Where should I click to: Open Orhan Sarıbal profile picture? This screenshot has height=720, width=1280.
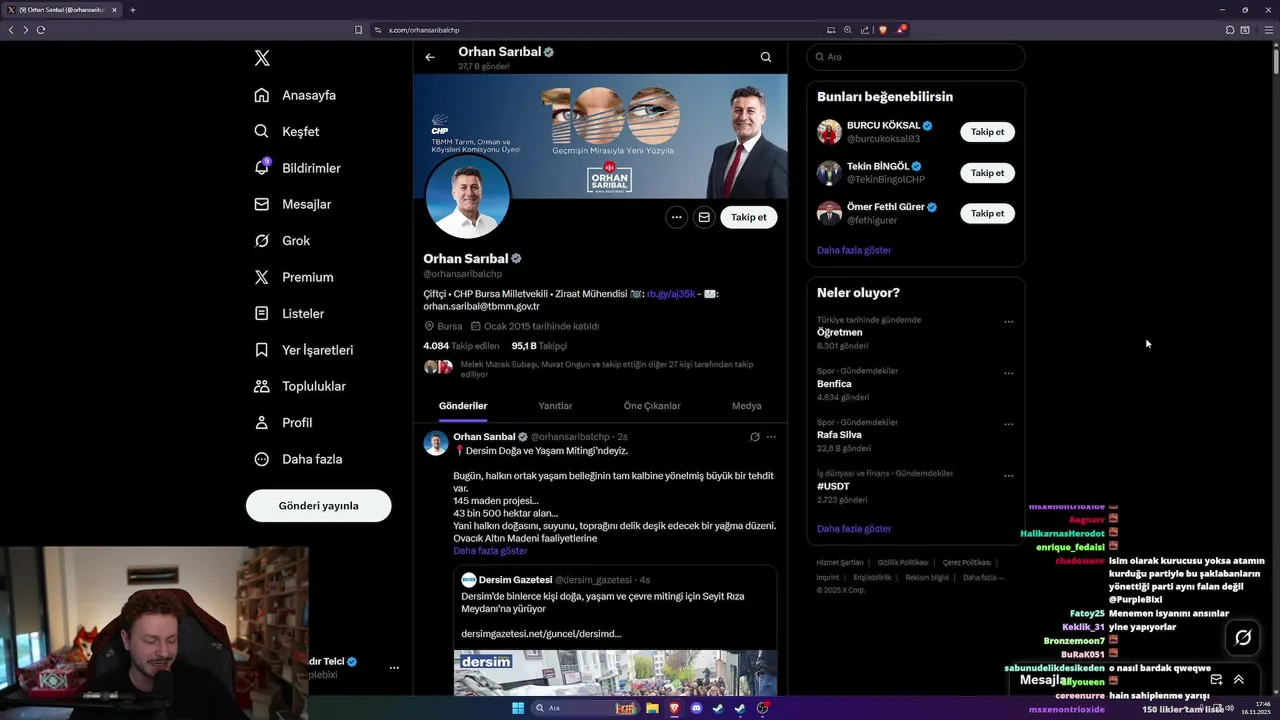pyautogui.click(x=467, y=197)
